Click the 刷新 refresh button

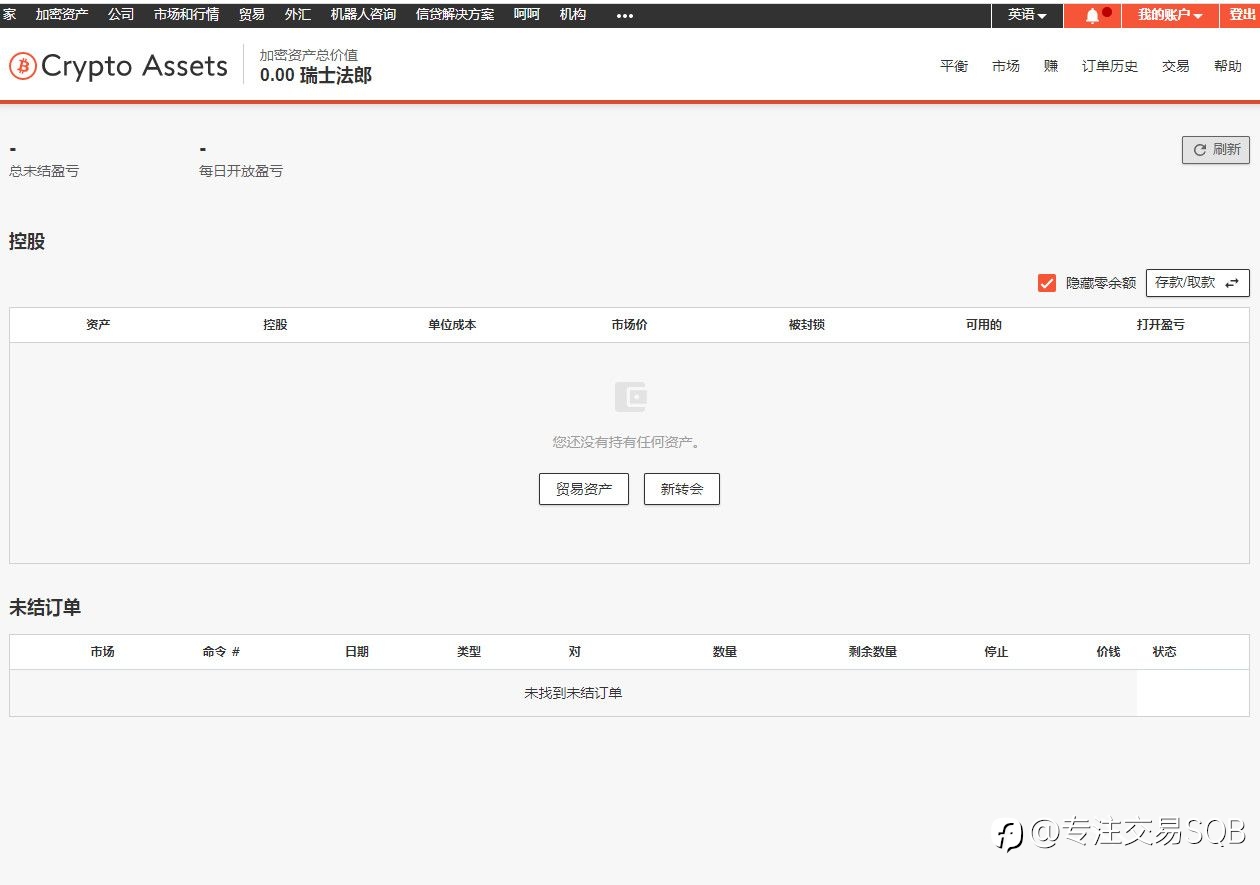[x=1216, y=150]
